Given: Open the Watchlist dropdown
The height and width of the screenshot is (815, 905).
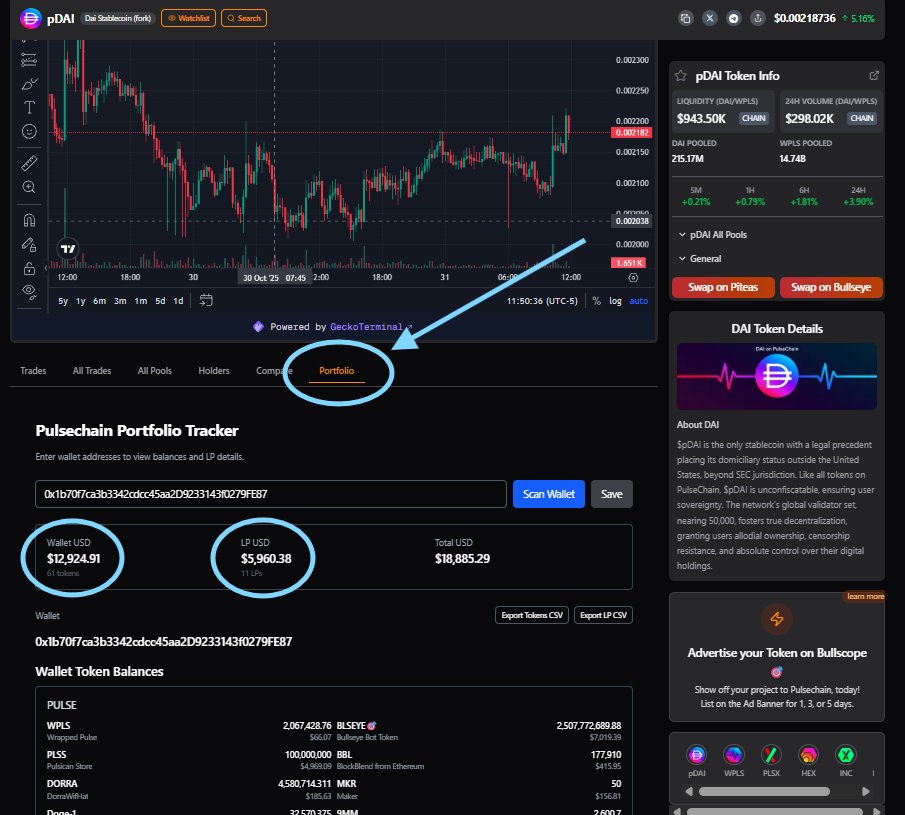Looking at the screenshot, I should (x=188, y=17).
